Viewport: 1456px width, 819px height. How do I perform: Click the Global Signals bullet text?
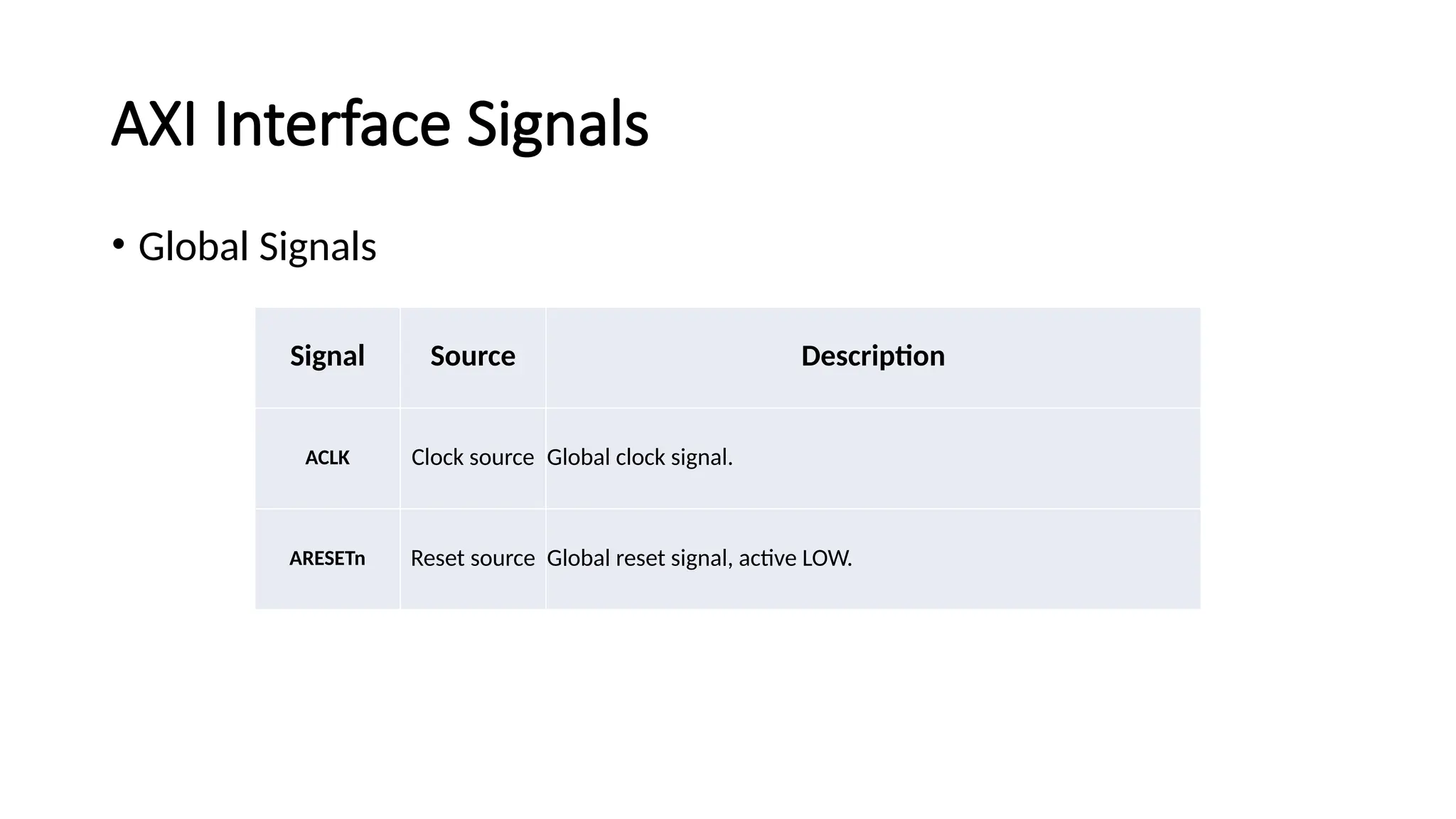click(257, 247)
